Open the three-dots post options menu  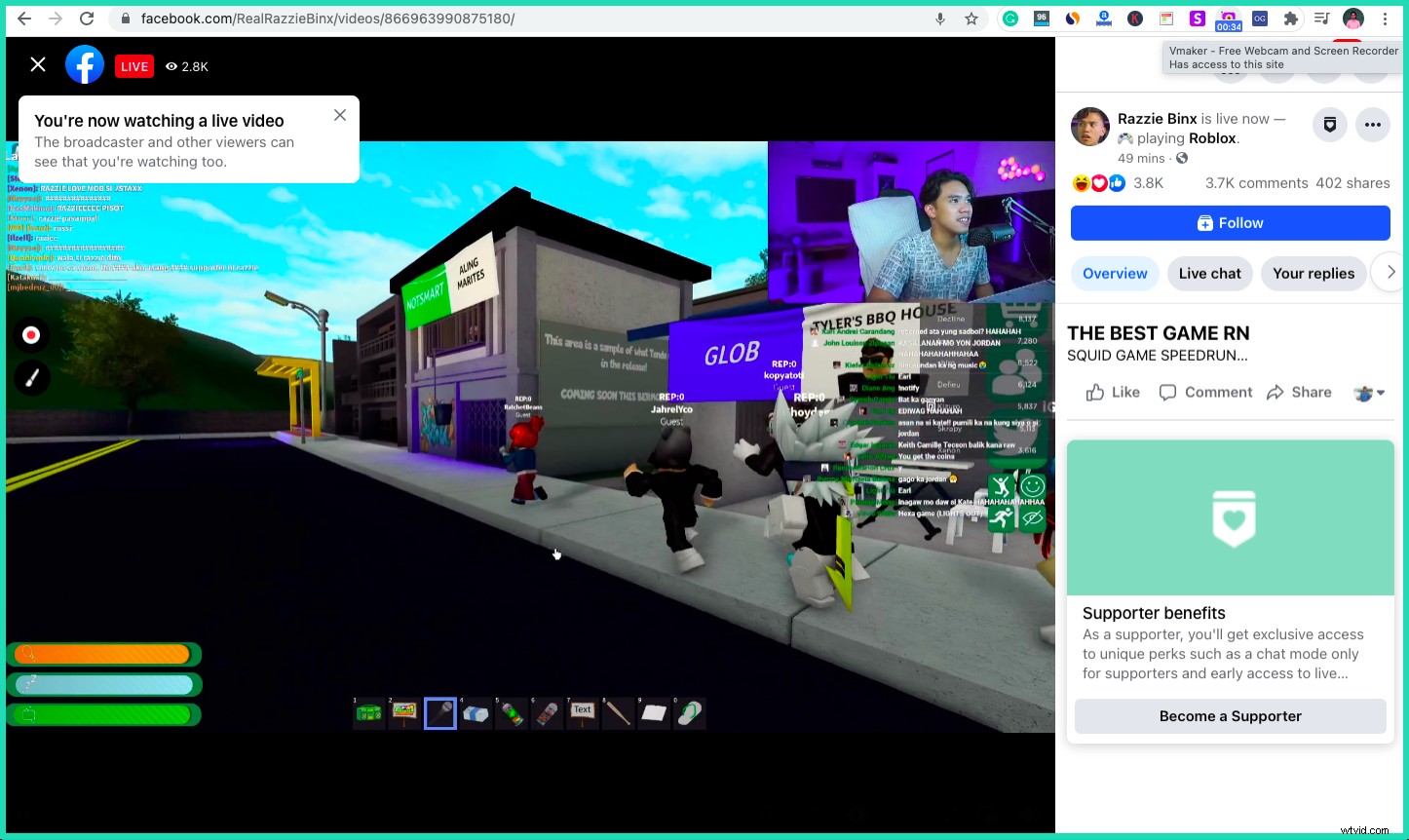tap(1373, 125)
